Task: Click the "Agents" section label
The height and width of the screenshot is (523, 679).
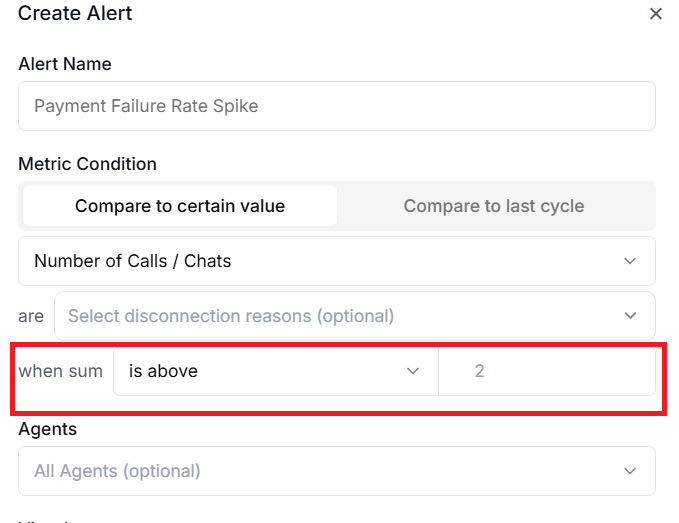Action: coord(48,429)
